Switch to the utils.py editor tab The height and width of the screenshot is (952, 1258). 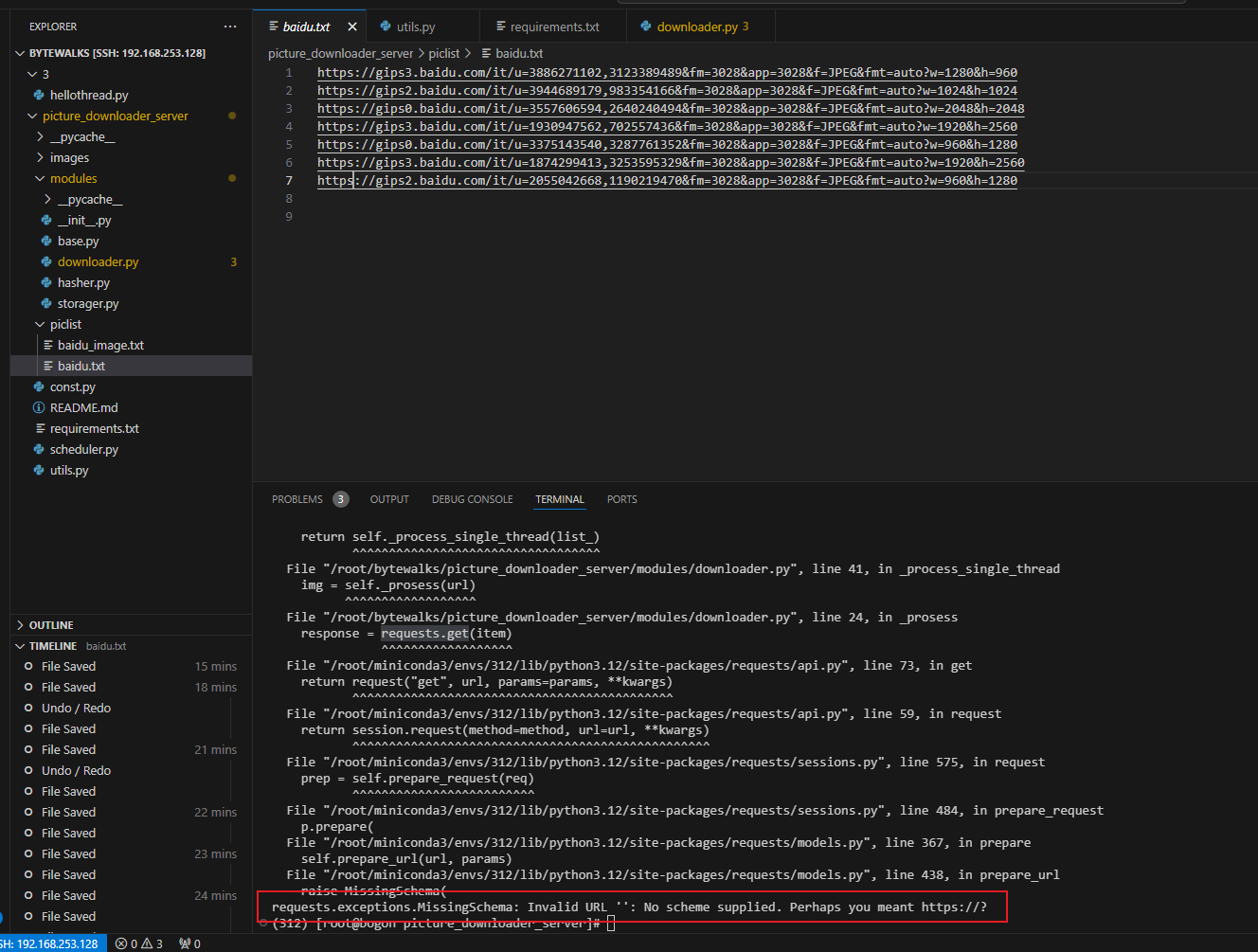pyautogui.click(x=415, y=27)
